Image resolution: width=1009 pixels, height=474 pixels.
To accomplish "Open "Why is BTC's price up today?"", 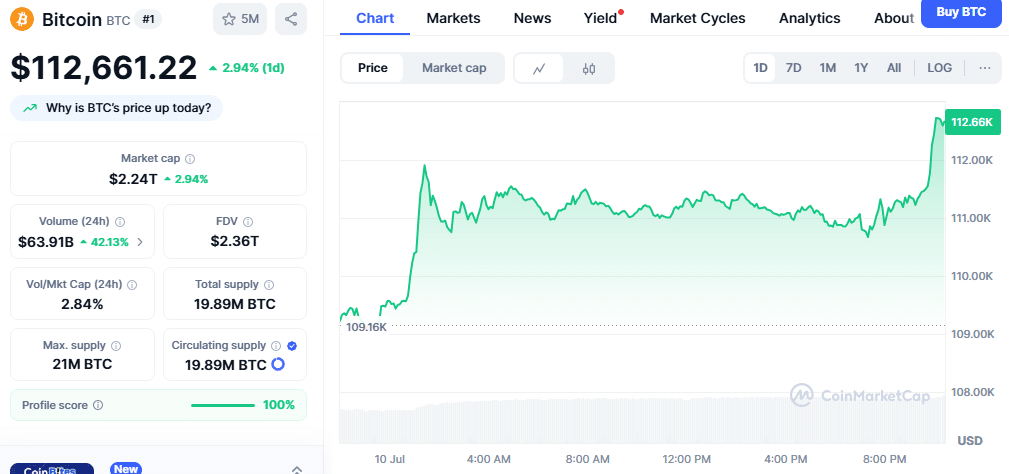I will tap(117, 108).
